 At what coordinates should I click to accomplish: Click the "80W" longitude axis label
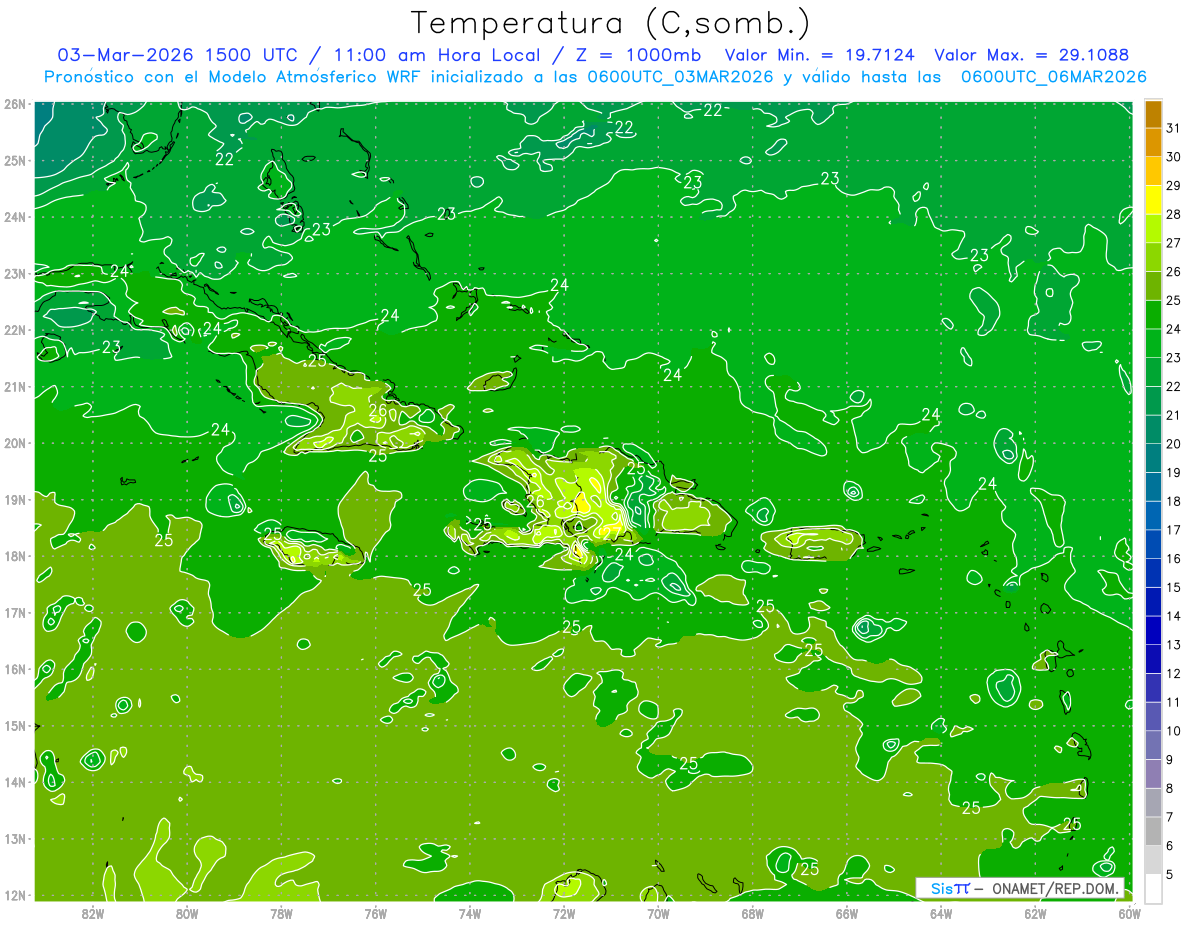[x=187, y=913]
